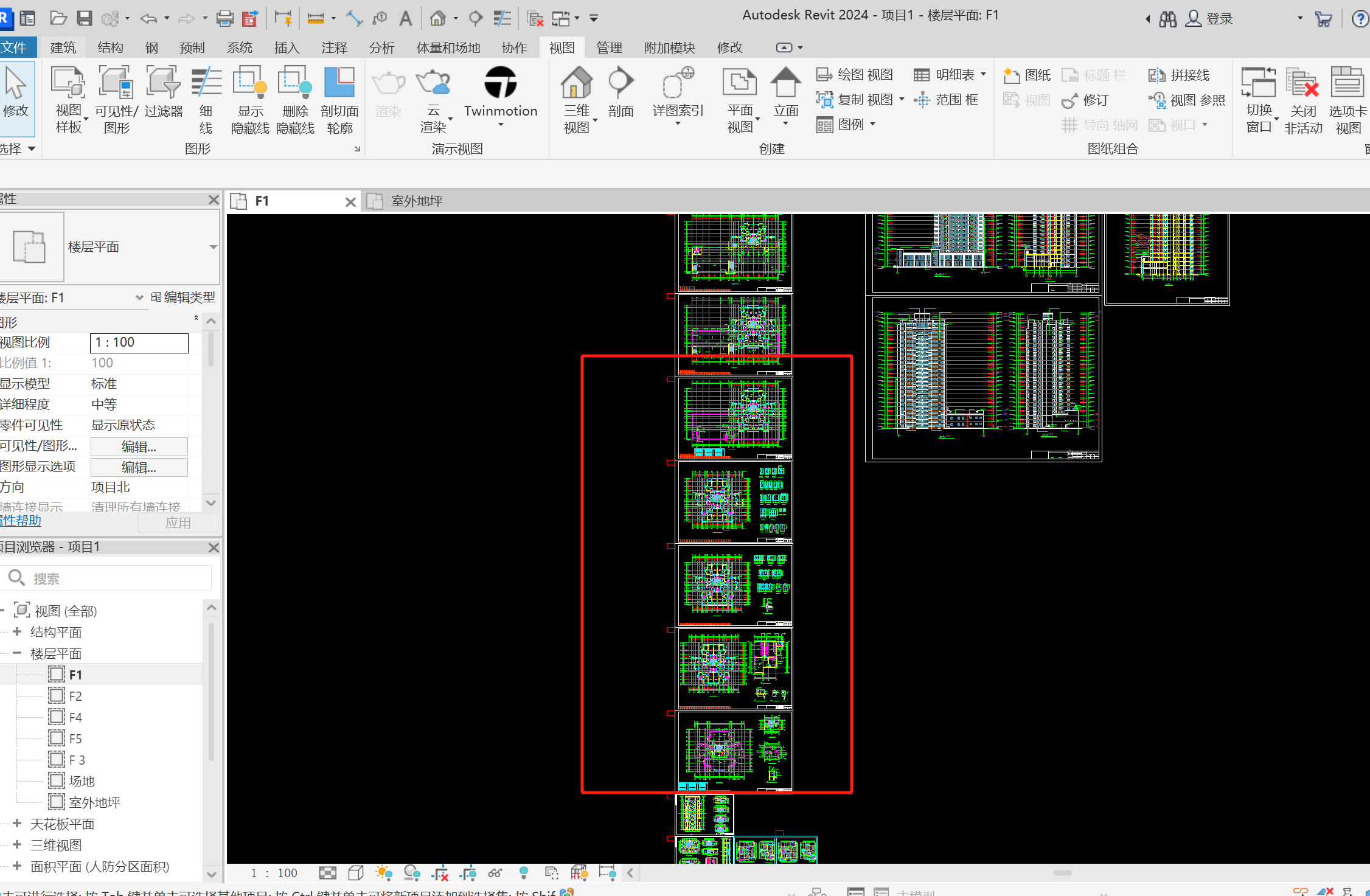Click the 编辑... button for 图形显示选项
This screenshot has height=896, width=1370.
[x=139, y=467]
